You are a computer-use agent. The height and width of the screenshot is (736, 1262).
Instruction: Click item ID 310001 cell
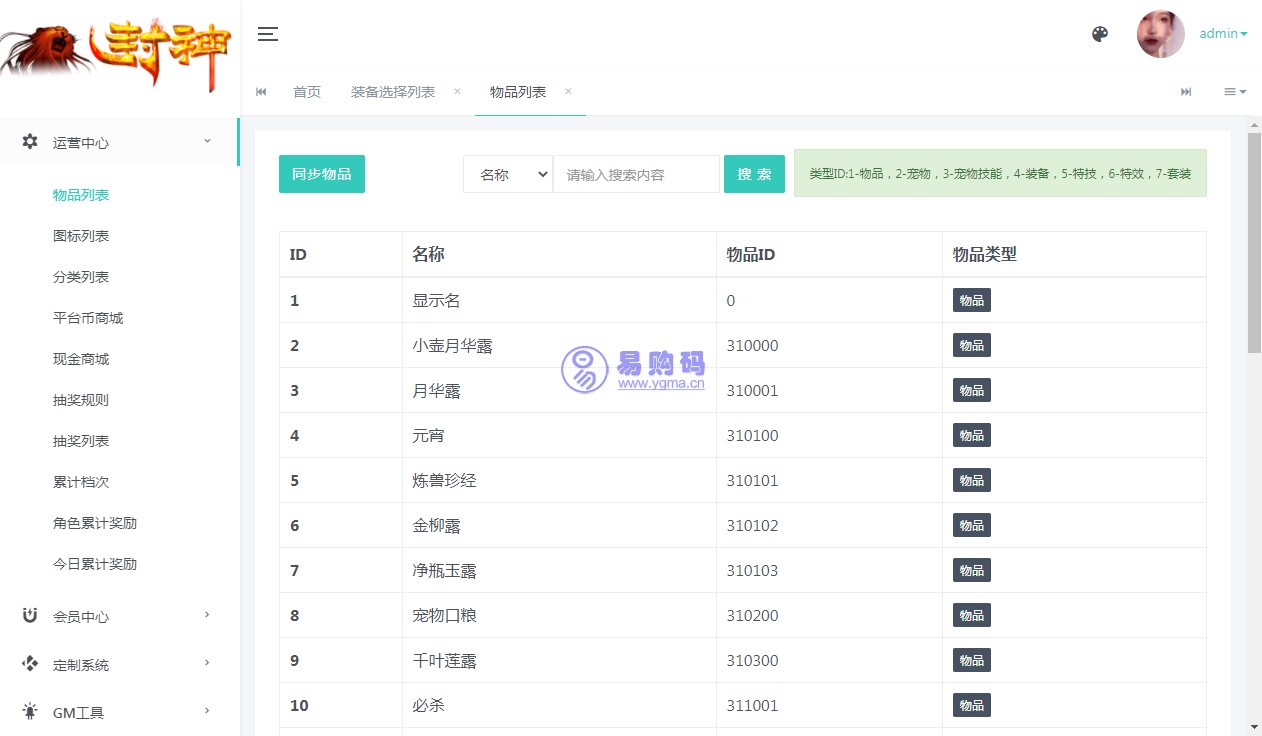(829, 390)
